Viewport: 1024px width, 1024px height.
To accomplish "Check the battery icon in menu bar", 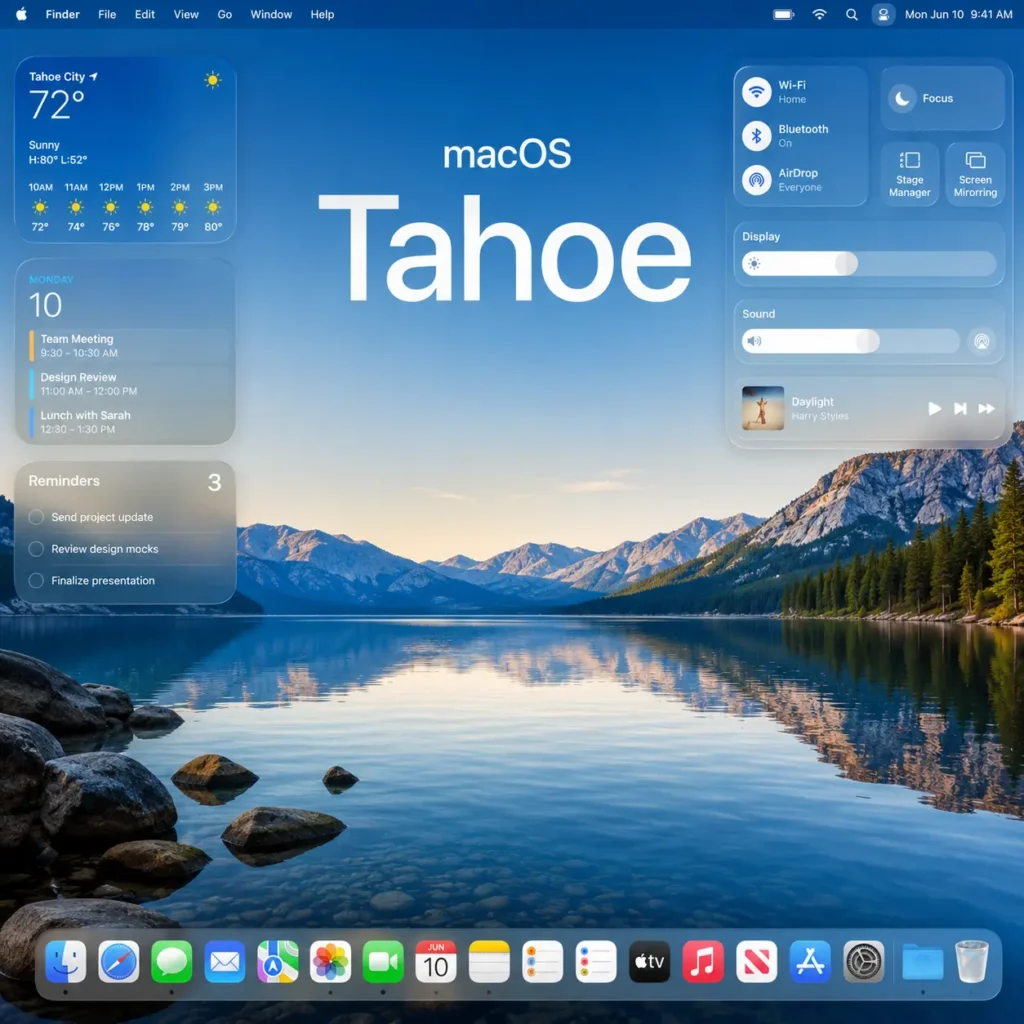I will [x=783, y=14].
